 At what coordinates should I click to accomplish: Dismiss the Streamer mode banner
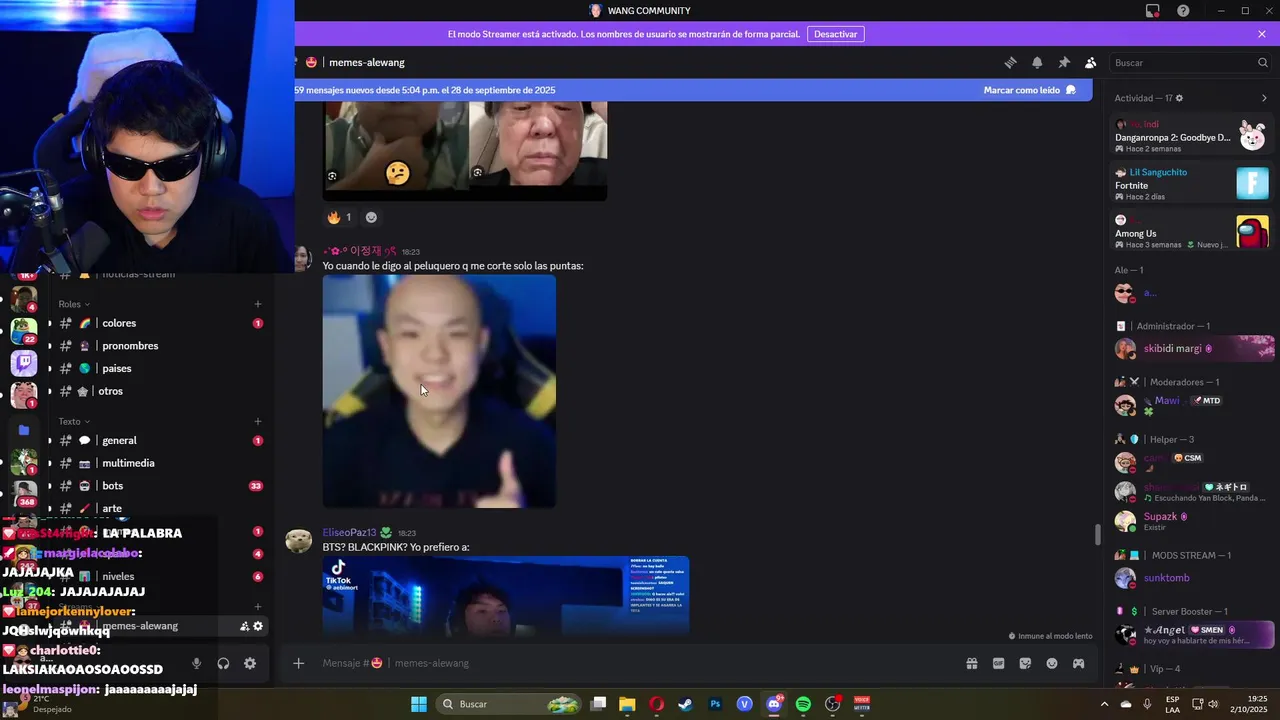1262,34
